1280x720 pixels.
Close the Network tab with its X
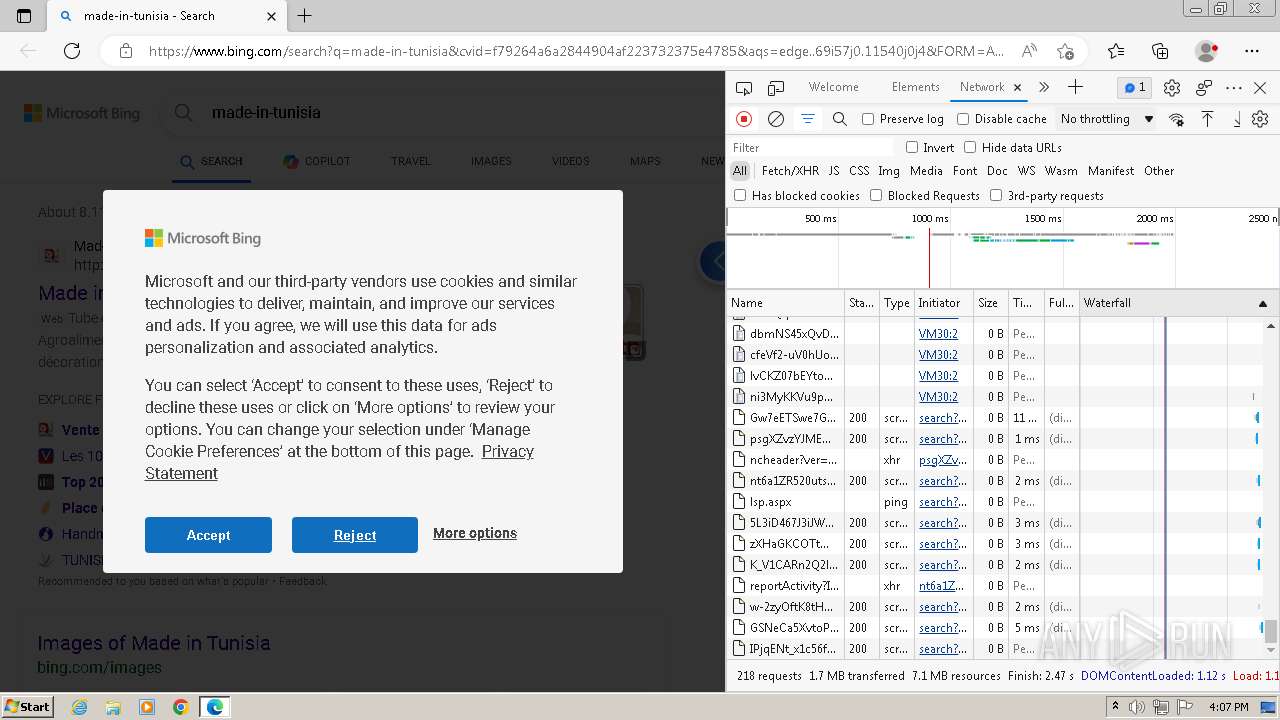[x=1017, y=88]
